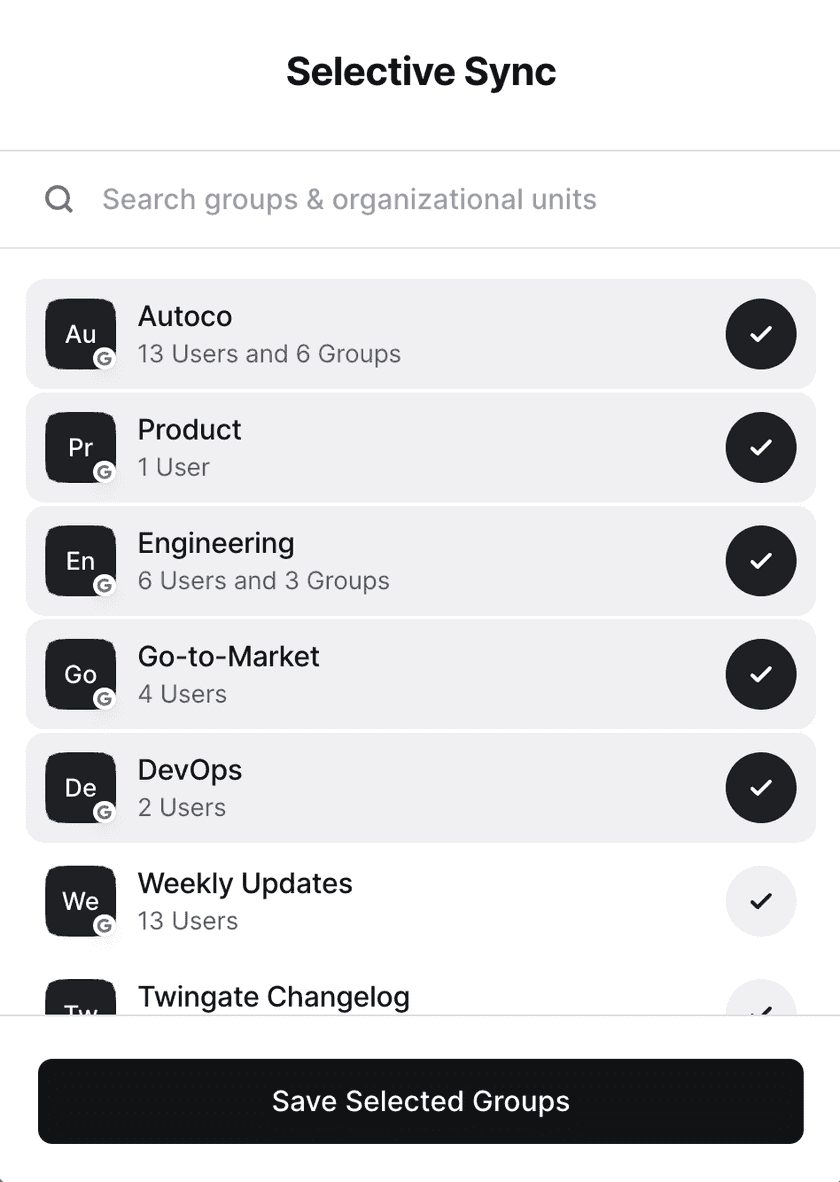Uncheck the DevOps group toggle
Viewport: 840px width, 1182px height.
pyautogui.click(x=761, y=787)
